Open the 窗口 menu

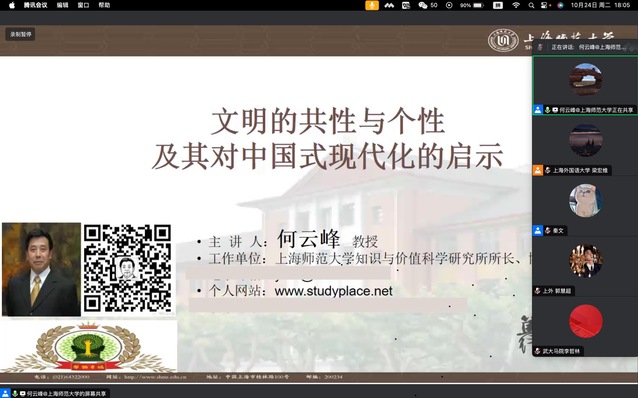(83, 5)
